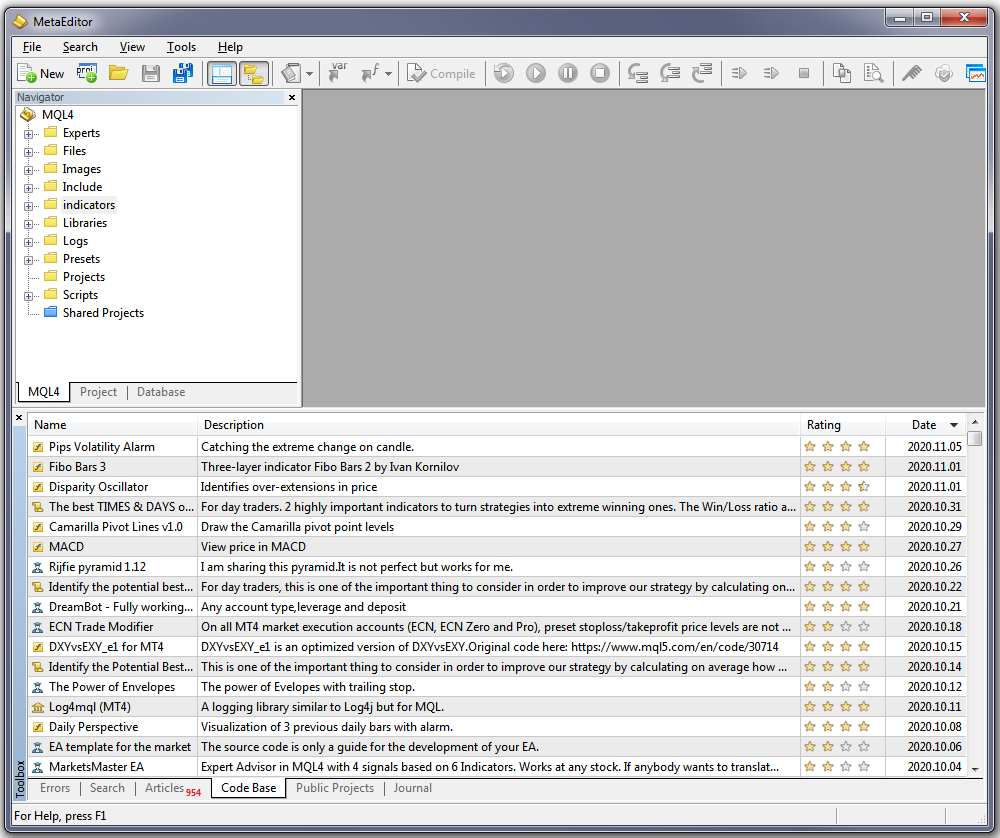This screenshot has height=838, width=1000.
Task: Click the Toolbox scrollbar down arrow
Action: click(975, 769)
